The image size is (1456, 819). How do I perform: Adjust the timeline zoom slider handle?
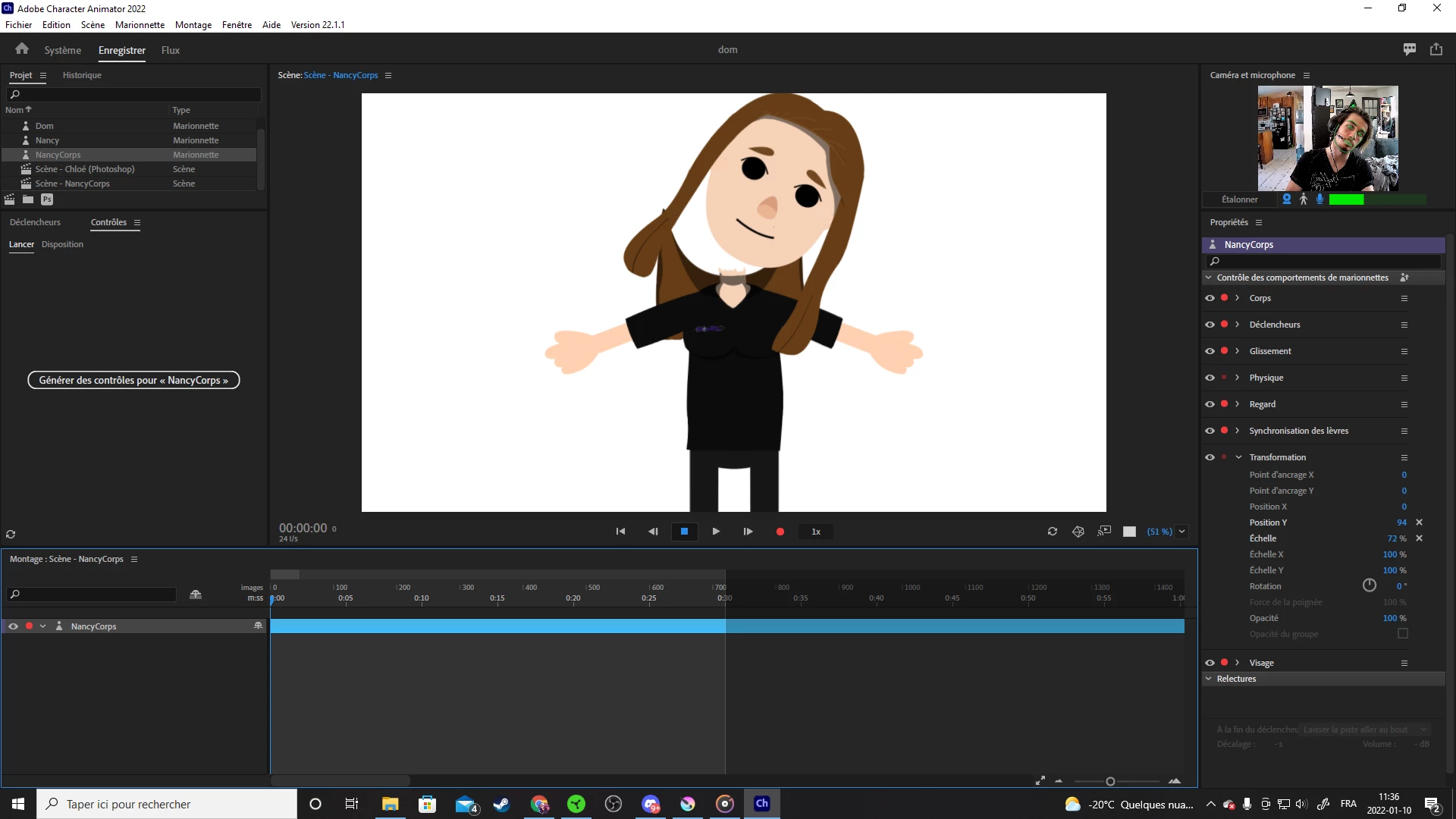1110,781
